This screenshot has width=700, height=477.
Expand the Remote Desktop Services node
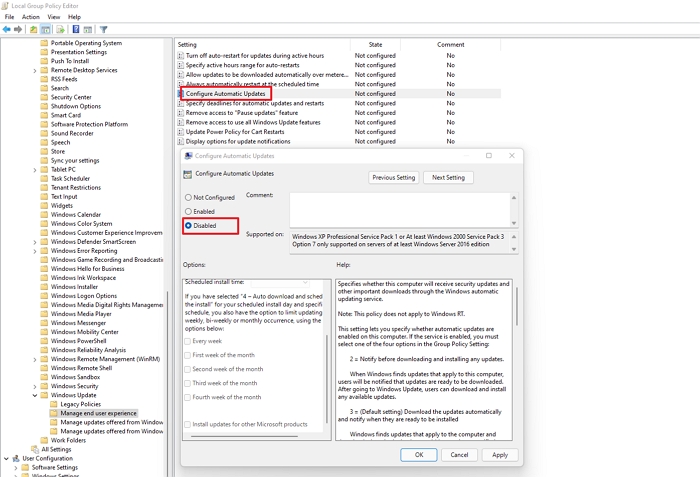35,71
